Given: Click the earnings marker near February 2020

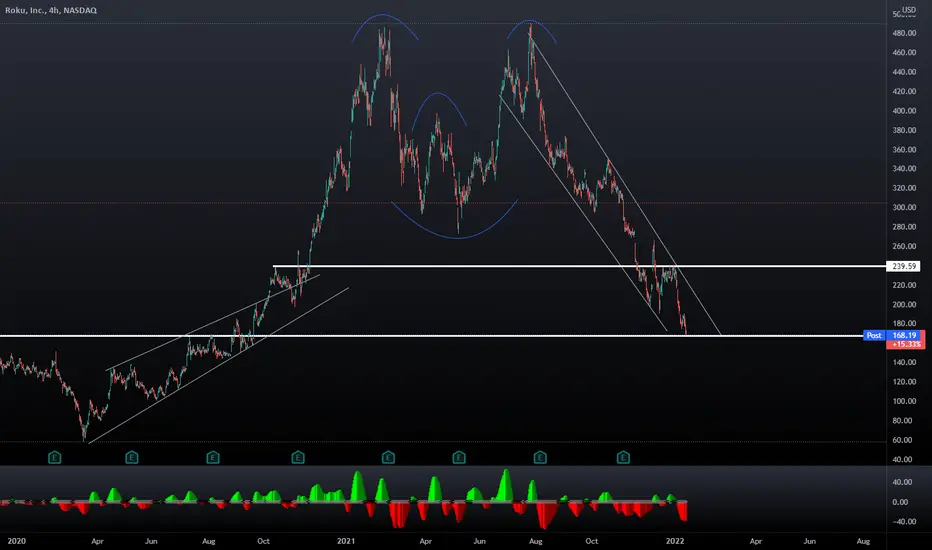Looking at the screenshot, I should 55,457.
